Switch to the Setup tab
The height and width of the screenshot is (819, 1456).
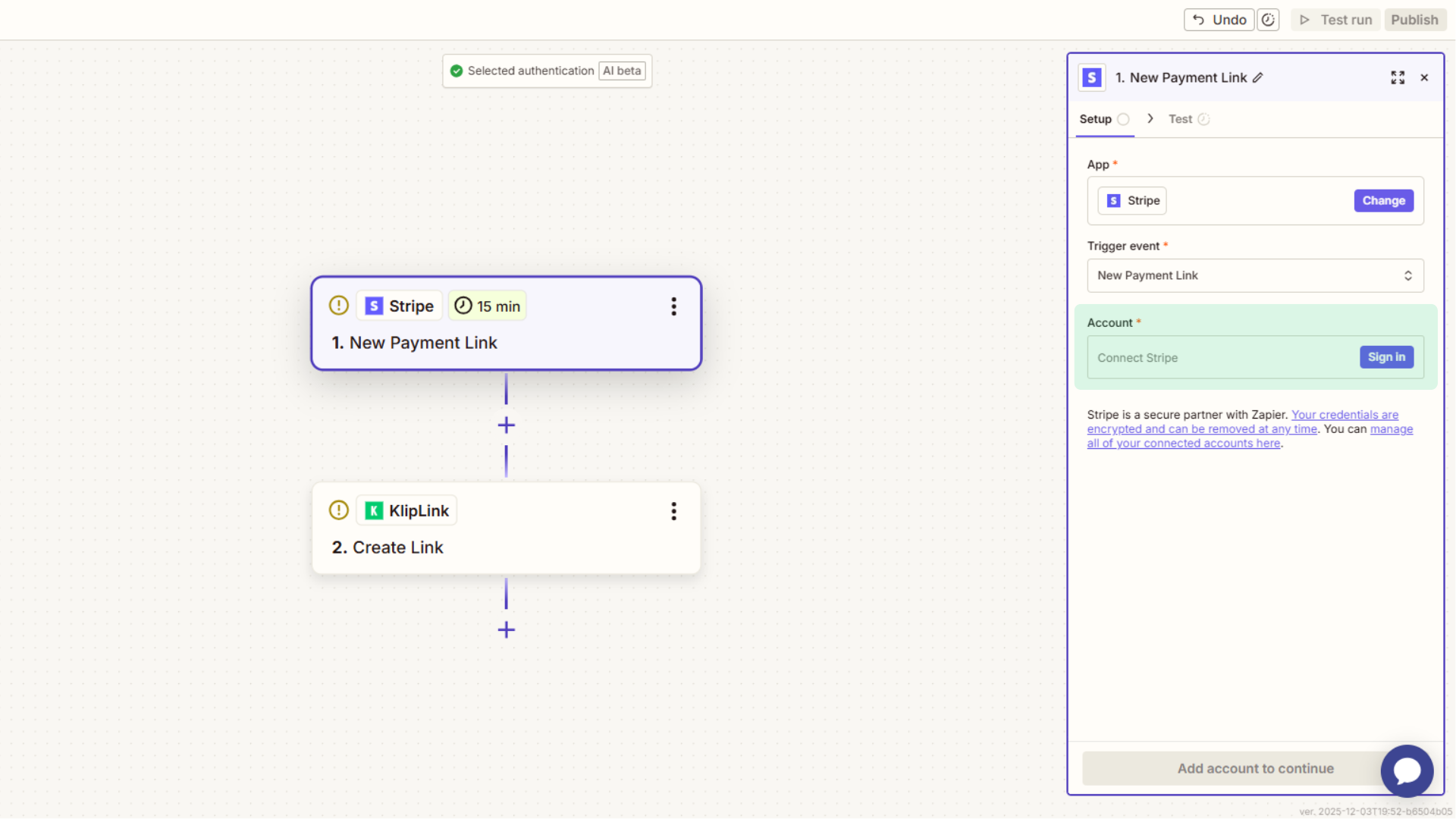pyautogui.click(x=1097, y=119)
